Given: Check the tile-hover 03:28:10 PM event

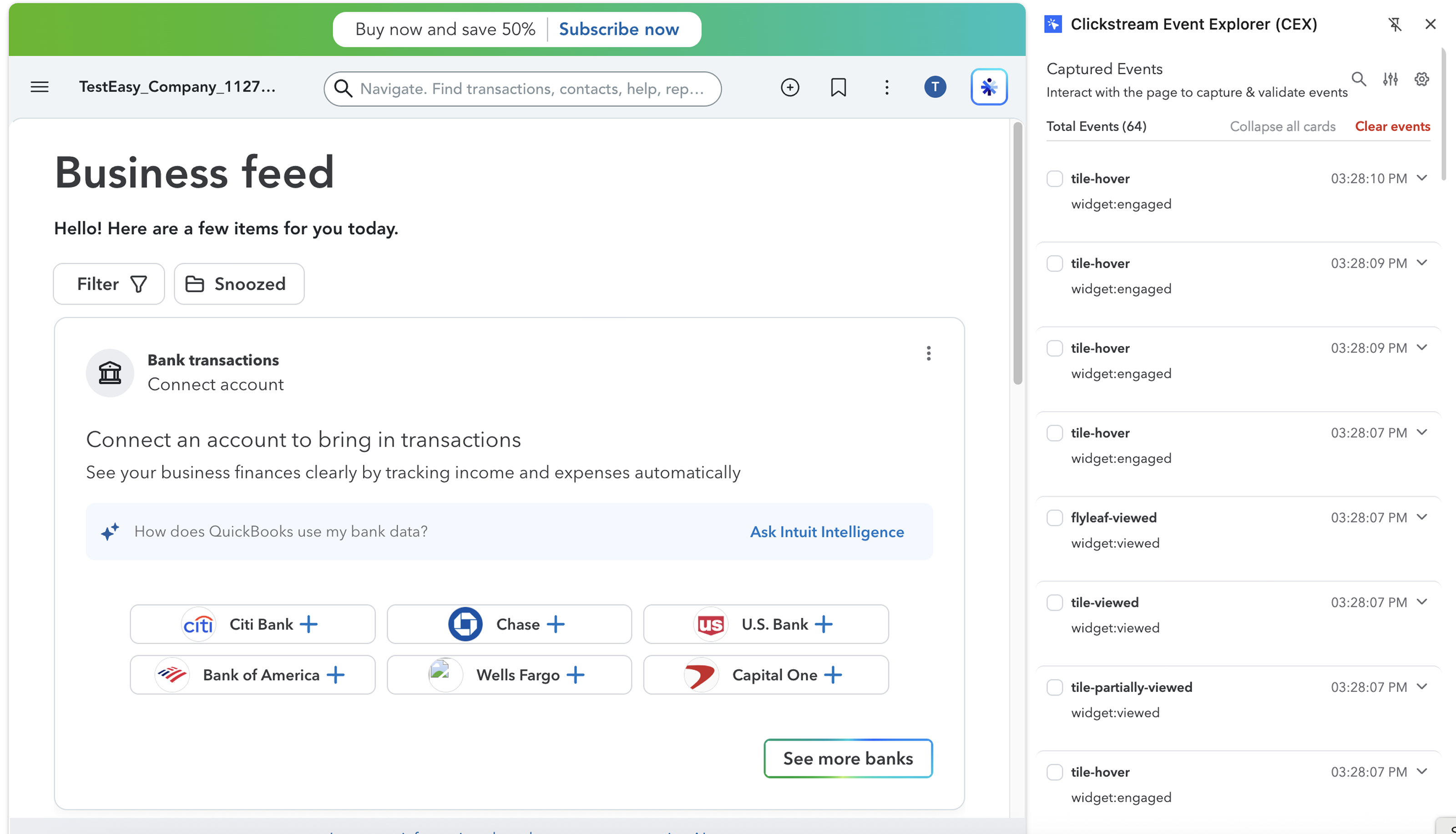Looking at the screenshot, I should pos(1055,179).
